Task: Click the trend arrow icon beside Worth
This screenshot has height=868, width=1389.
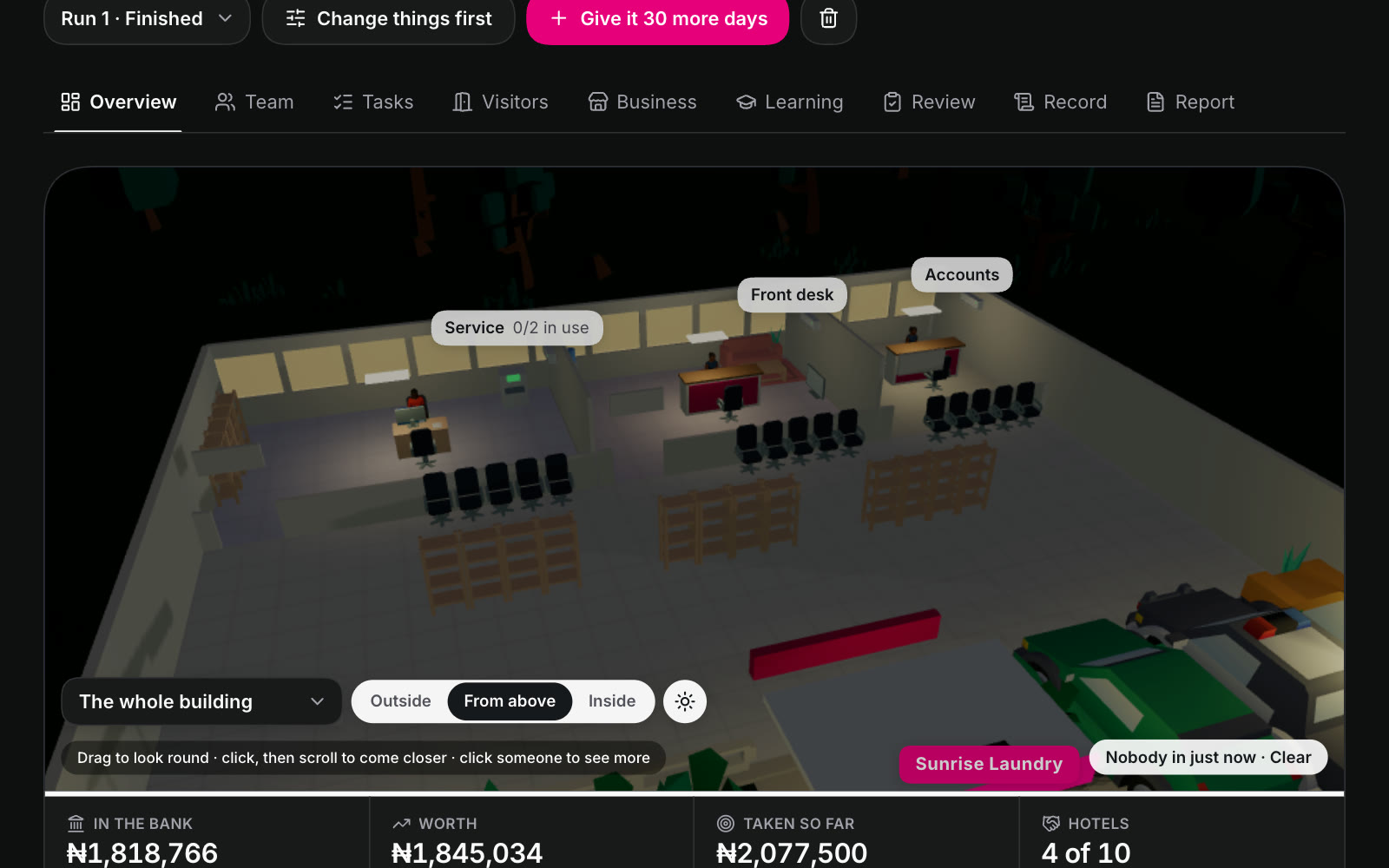Action: [401, 824]
